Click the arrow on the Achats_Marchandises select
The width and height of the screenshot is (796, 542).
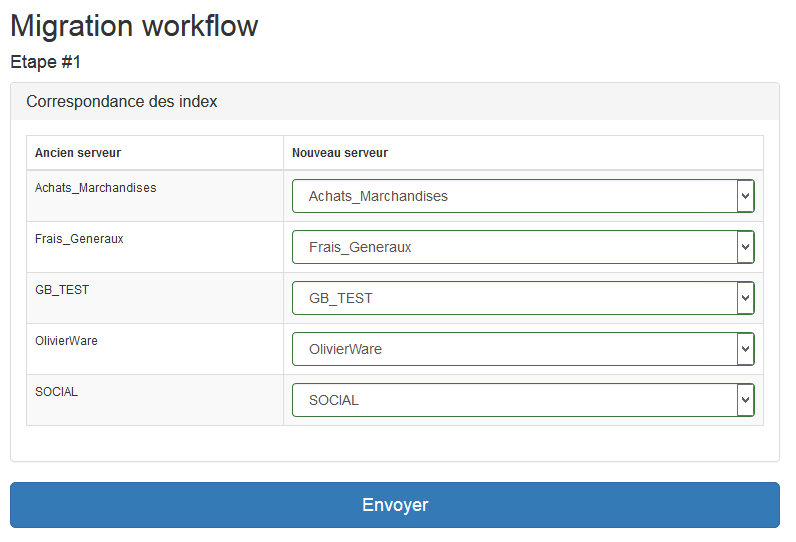pos(745,197)
